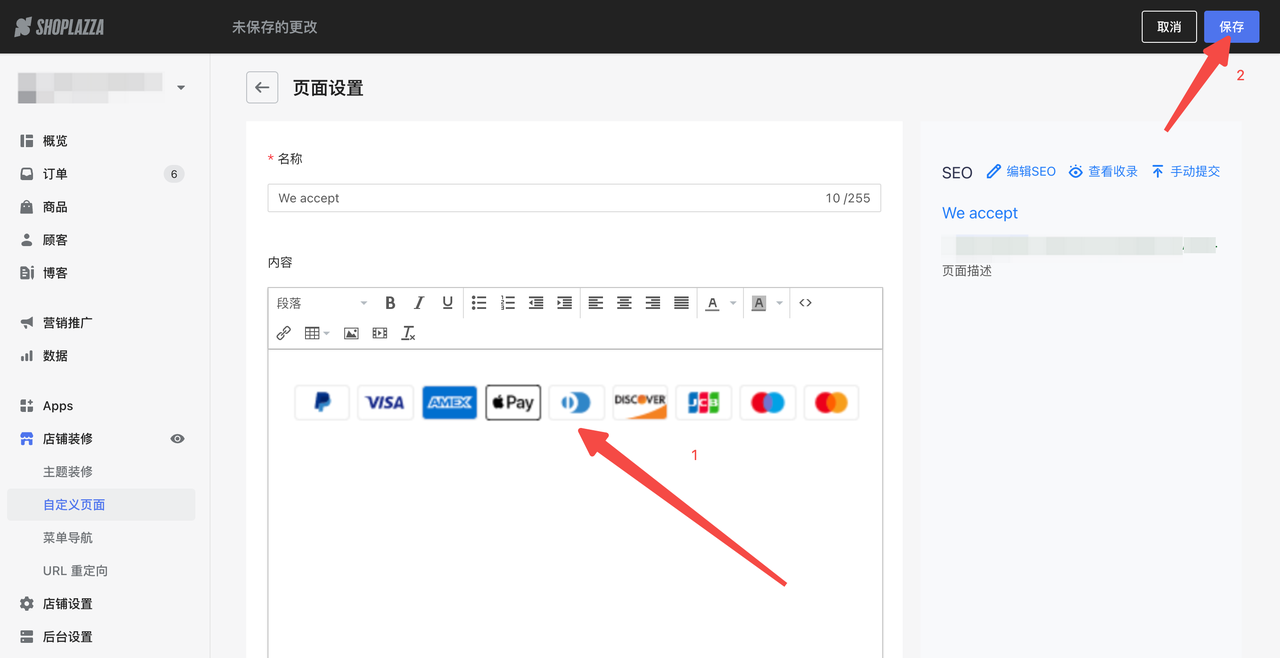Insert a bulleted list
This screenshot has width=1280, height=658.
tap(479, 303)
